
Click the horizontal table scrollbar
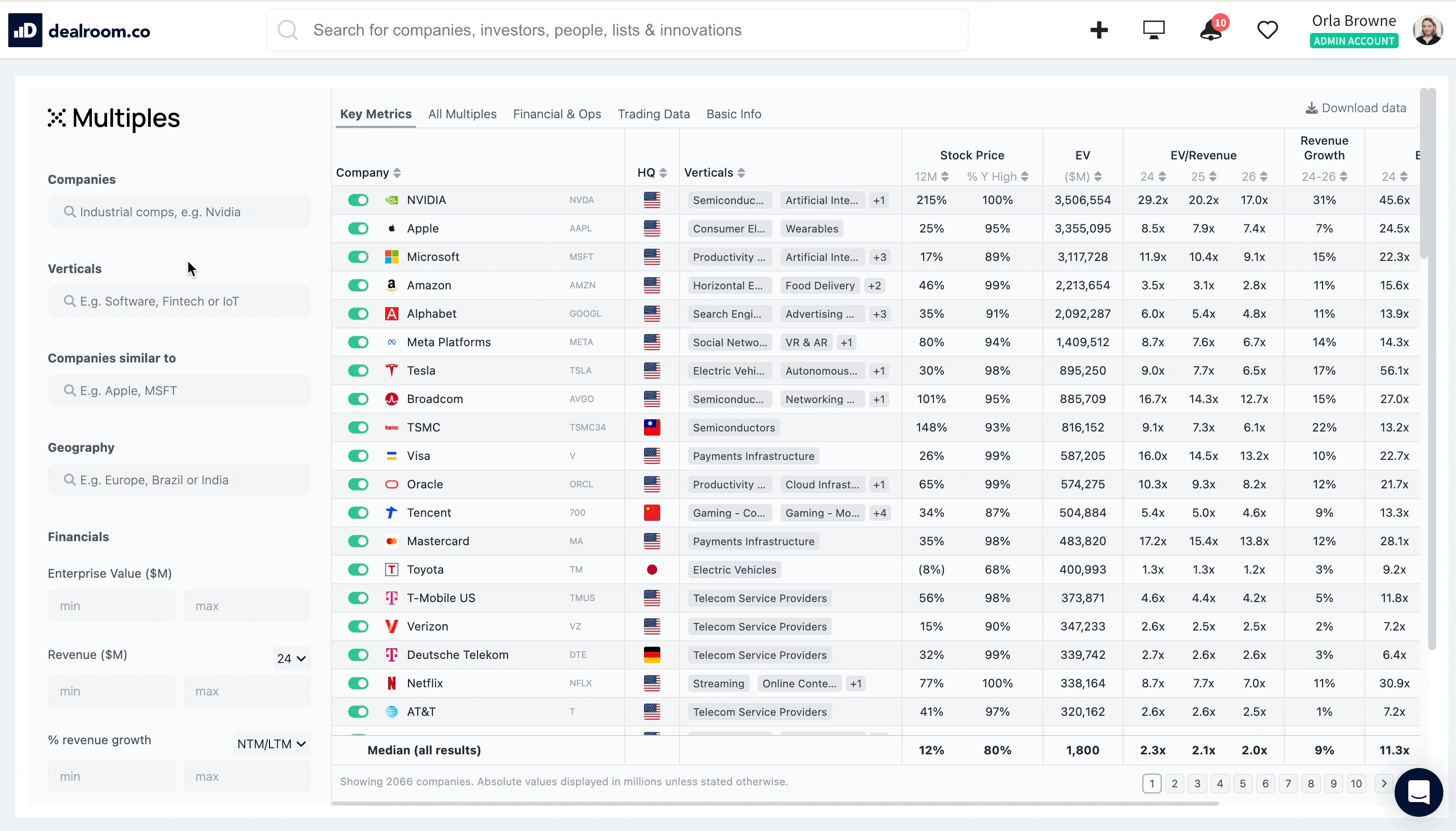pyautogui.click(x=775, y=803)
